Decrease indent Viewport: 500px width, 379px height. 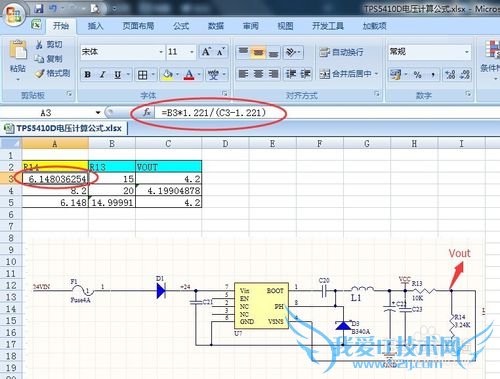291,74
